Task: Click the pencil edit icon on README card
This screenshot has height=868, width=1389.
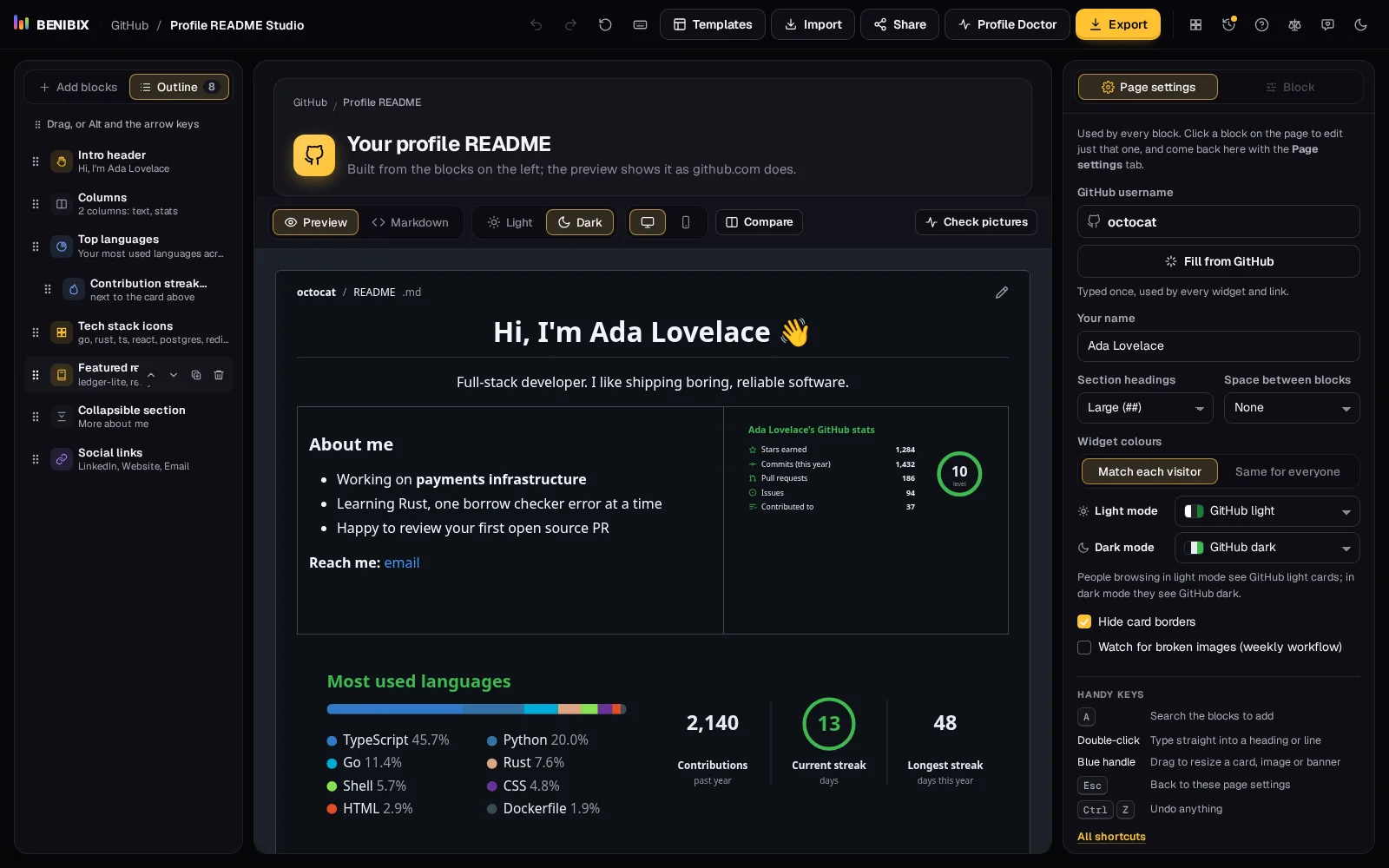Action: (1002, 293)
